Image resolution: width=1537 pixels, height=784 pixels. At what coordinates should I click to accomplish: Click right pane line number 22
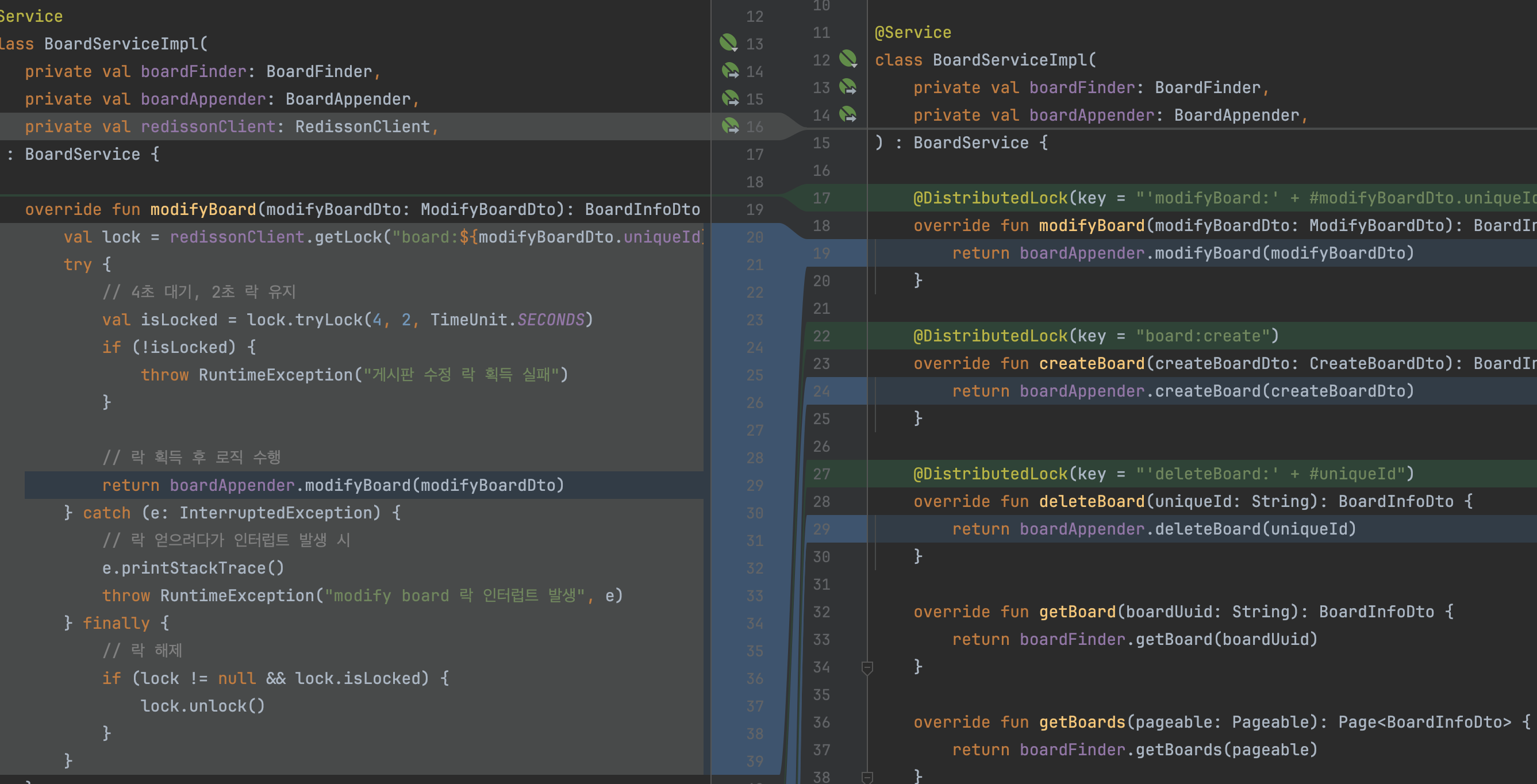[821, 336]
